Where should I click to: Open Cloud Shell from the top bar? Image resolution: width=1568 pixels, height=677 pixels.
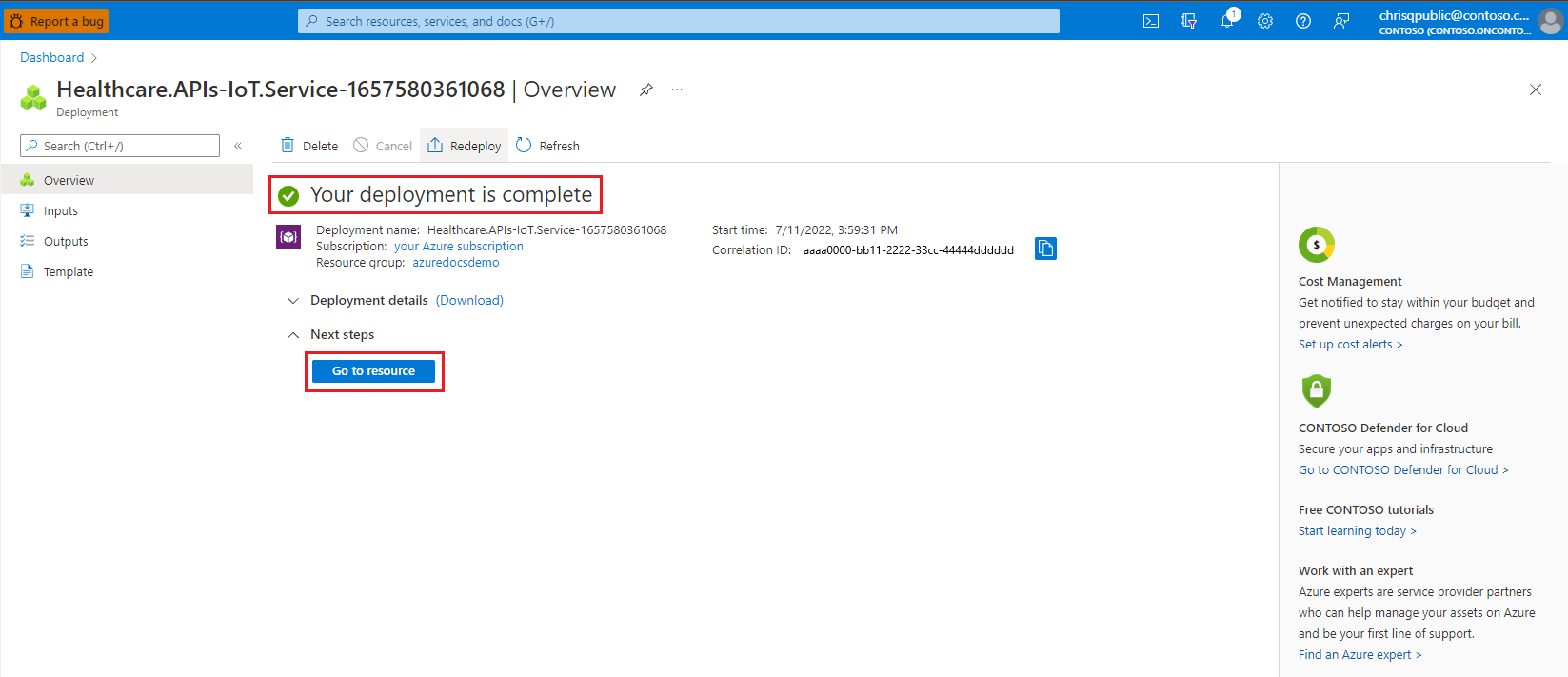[1151, 21]
